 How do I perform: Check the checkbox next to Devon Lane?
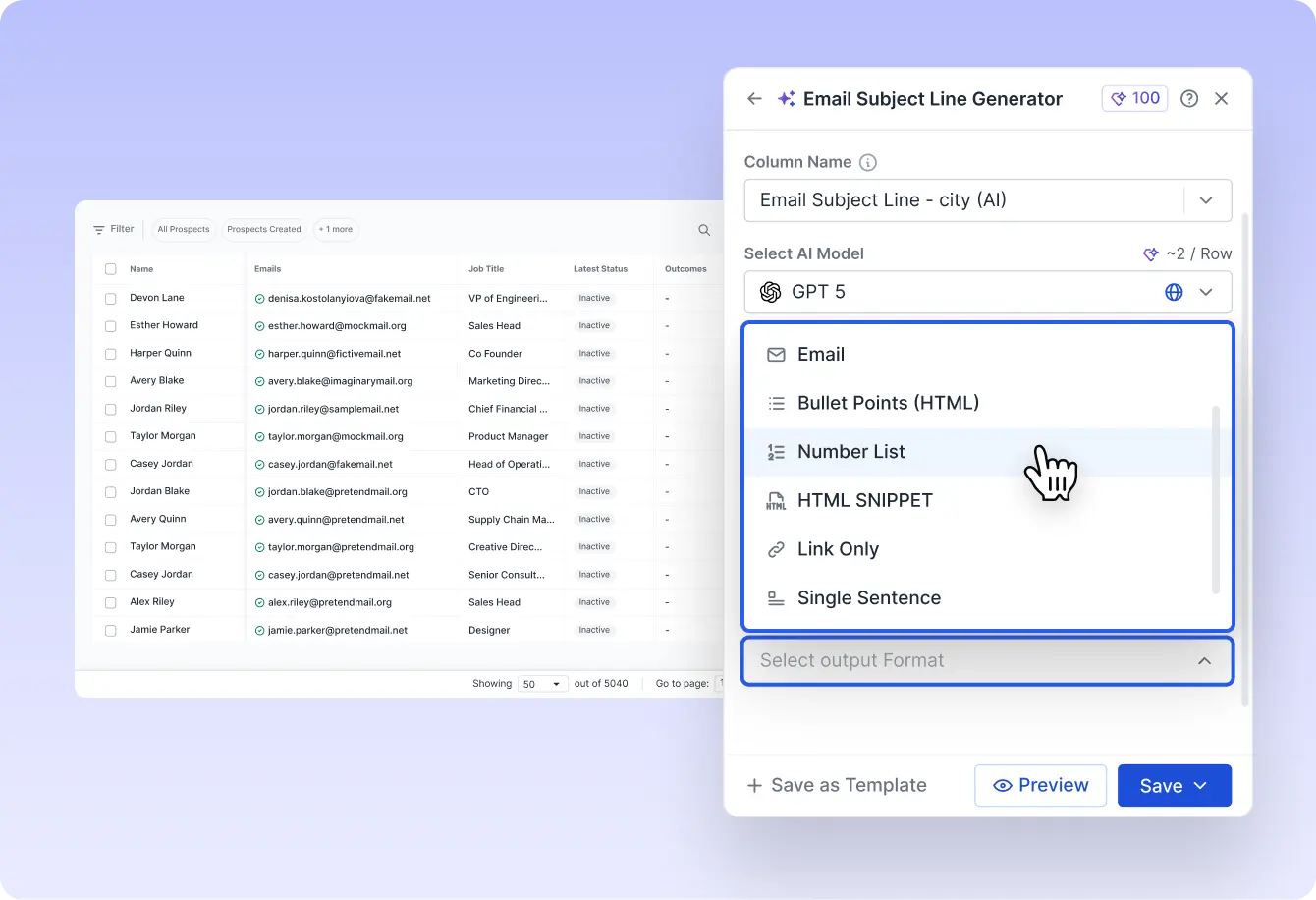(109, 297)
